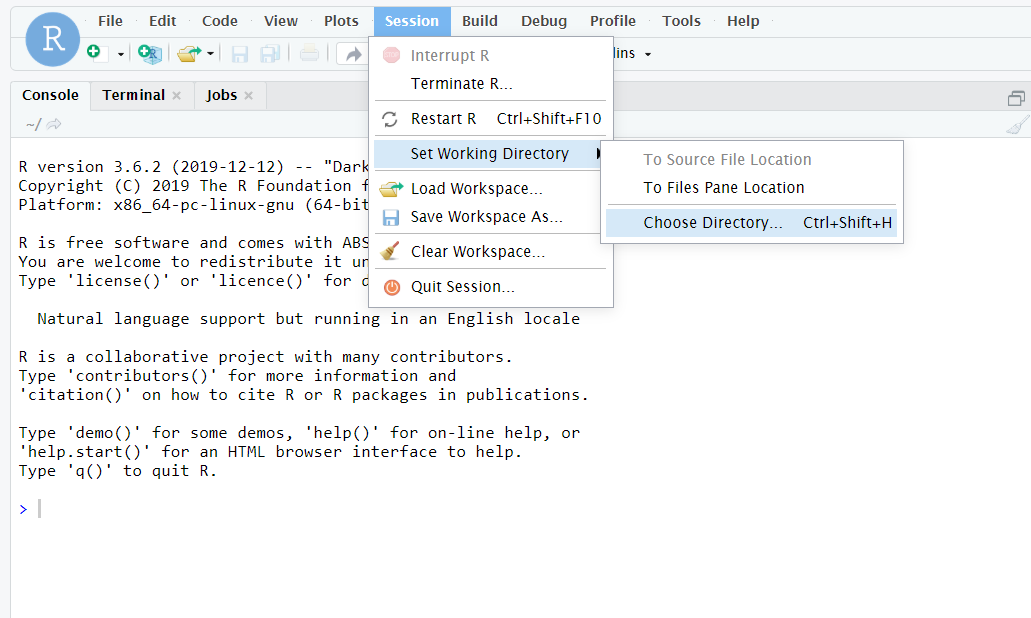Select Choose Directory from the submenu
Viewport: 1031px width, 618px height.
click(712, 223)
